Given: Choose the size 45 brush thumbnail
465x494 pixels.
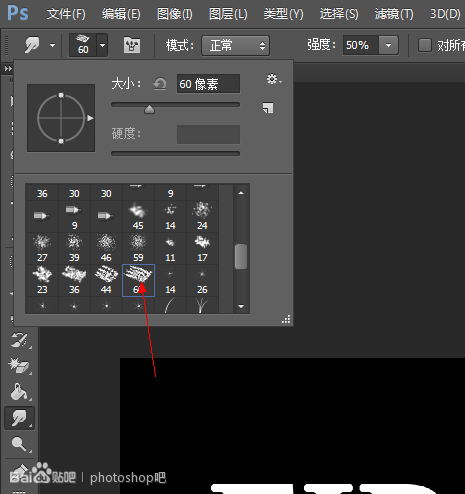Looking at the screenshot, I should coord(138,216).
